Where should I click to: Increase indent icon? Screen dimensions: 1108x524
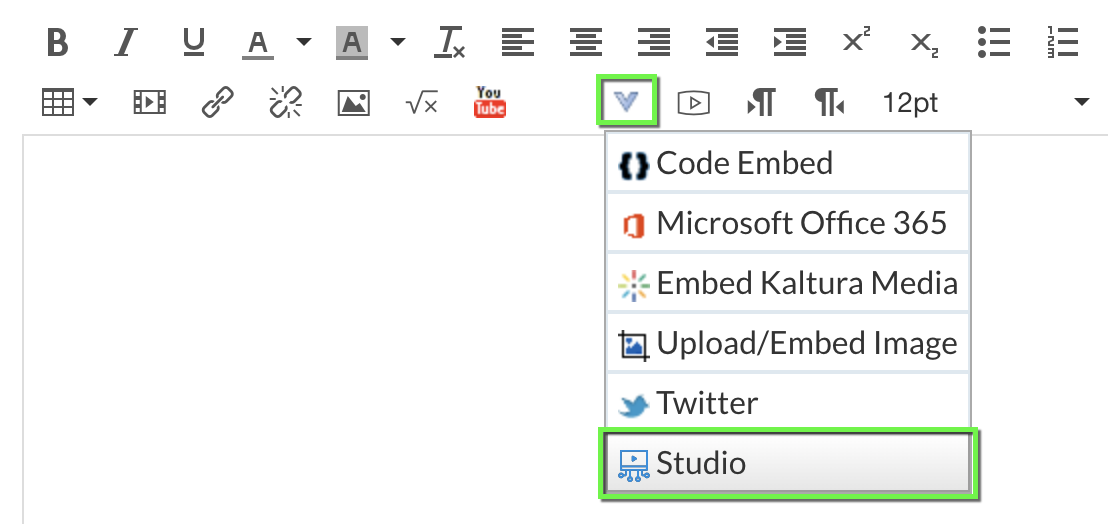(x=789, y=43)
